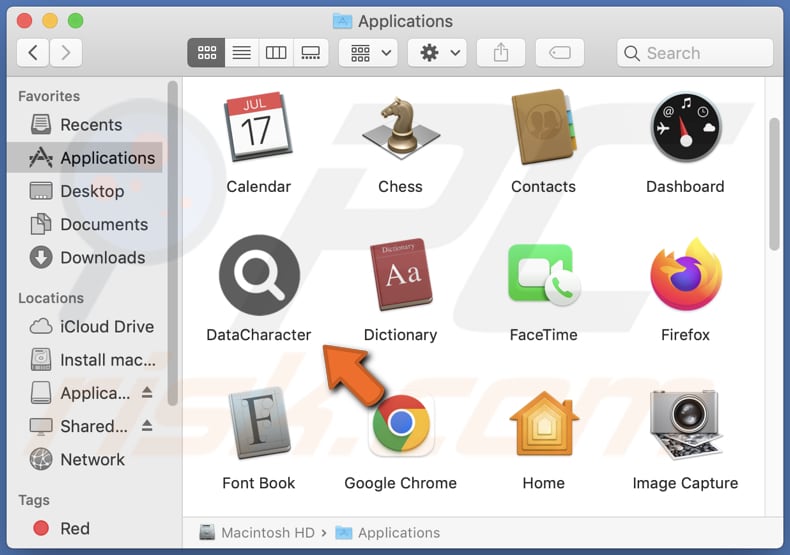This screenshot has height=555, width=790.
Task: Open Desktop in the sidebar
Action: tap(85, 191)
